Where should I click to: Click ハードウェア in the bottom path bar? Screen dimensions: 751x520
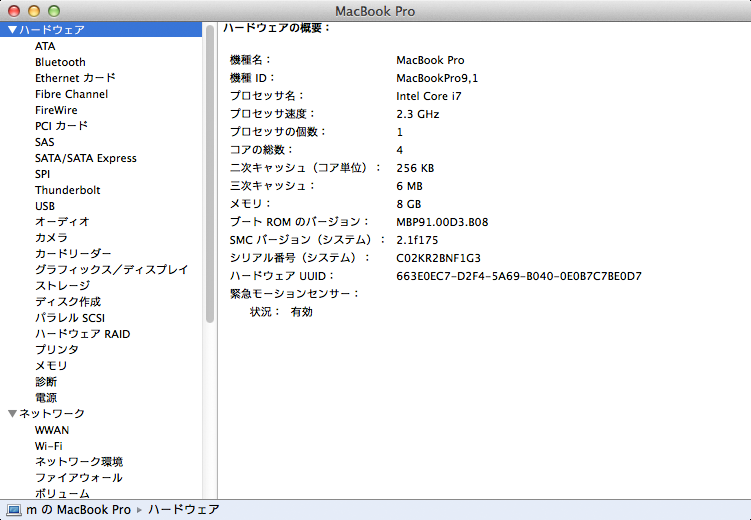(x=183, y=510)
